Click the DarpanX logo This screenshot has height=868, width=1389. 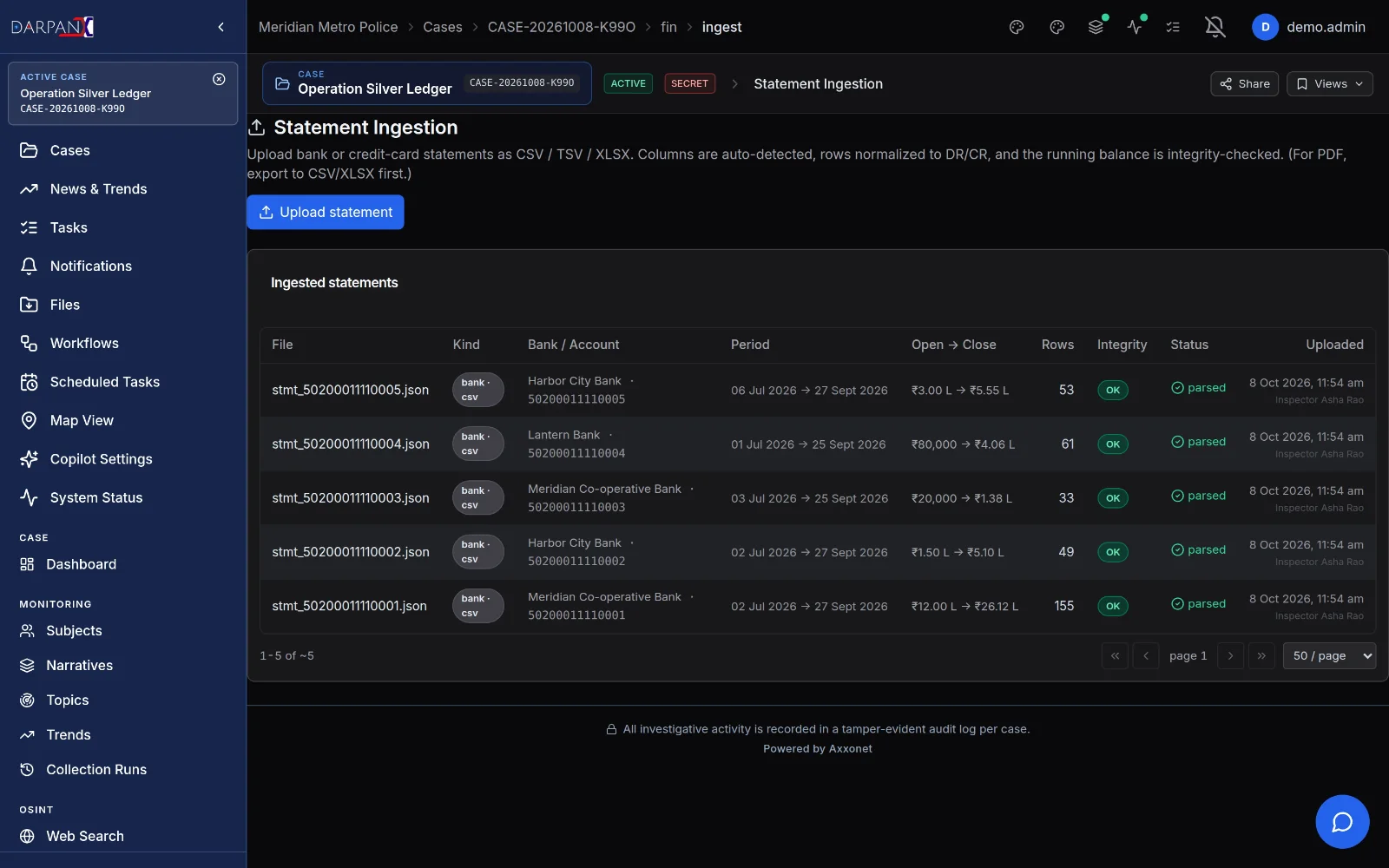click(x=52, y=27)
